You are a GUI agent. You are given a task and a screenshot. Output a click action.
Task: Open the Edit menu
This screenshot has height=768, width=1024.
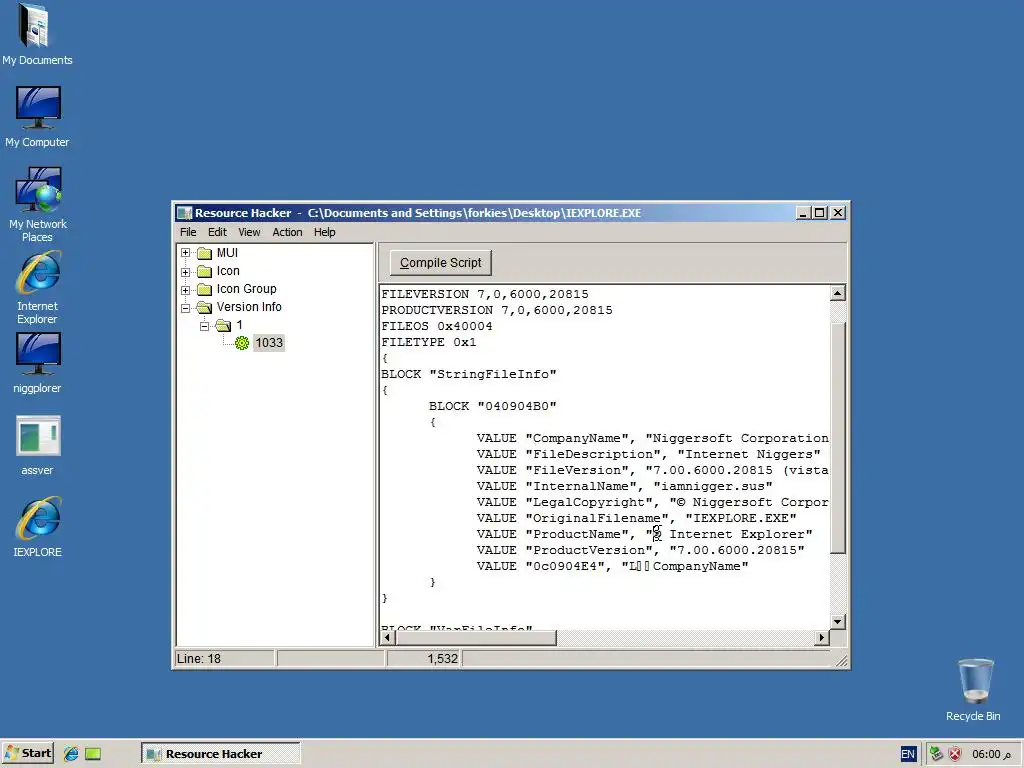tap(217, 232)
